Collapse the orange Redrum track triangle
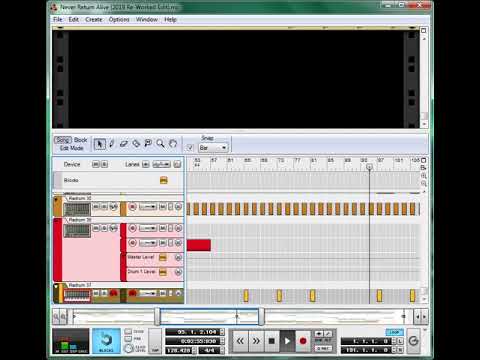This screenshot has height=360, width=480. point(56,200)
